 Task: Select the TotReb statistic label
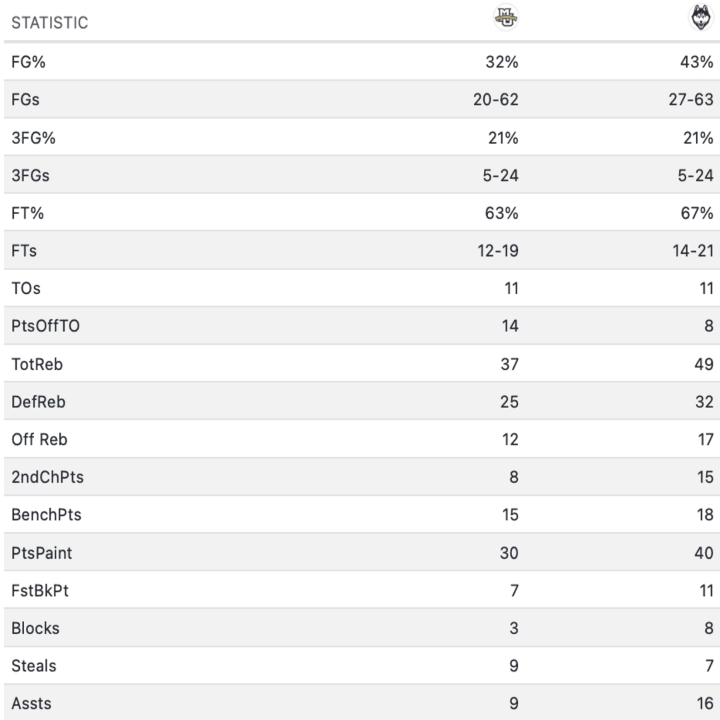pos(37,364)
